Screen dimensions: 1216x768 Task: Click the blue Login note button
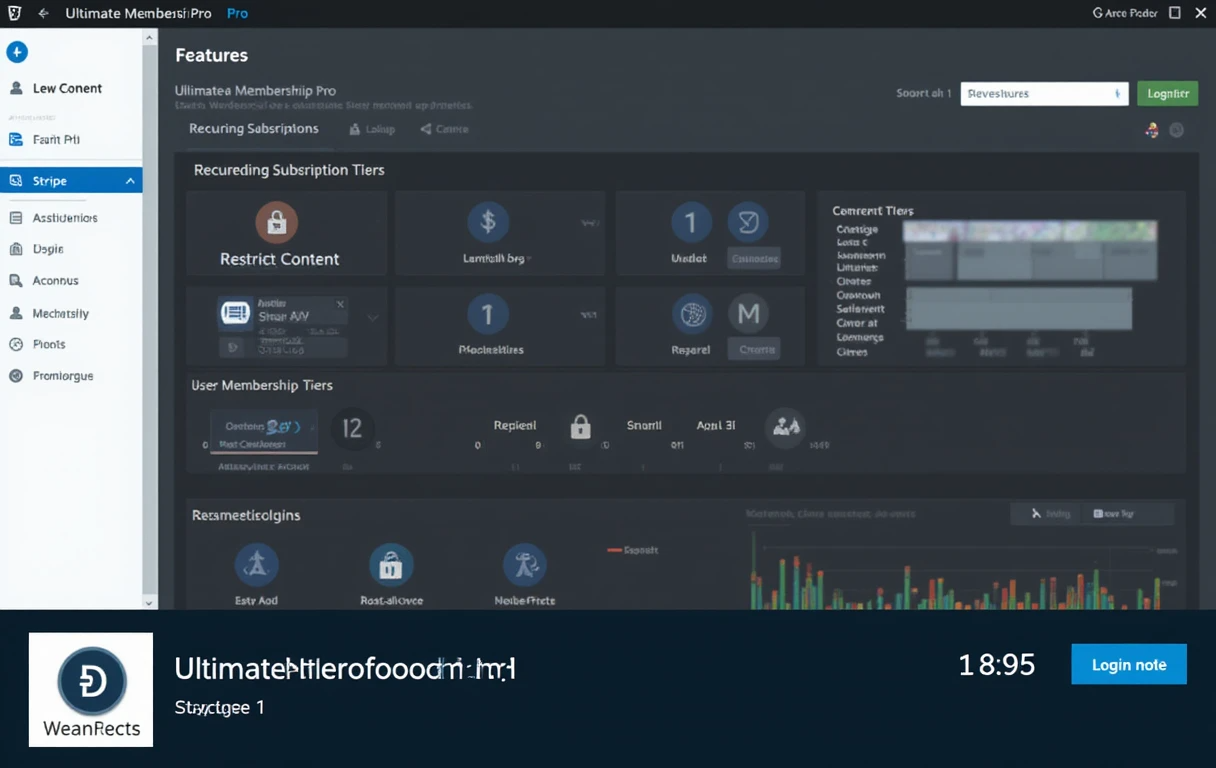pyautogui.click(x=1129, y=664)
